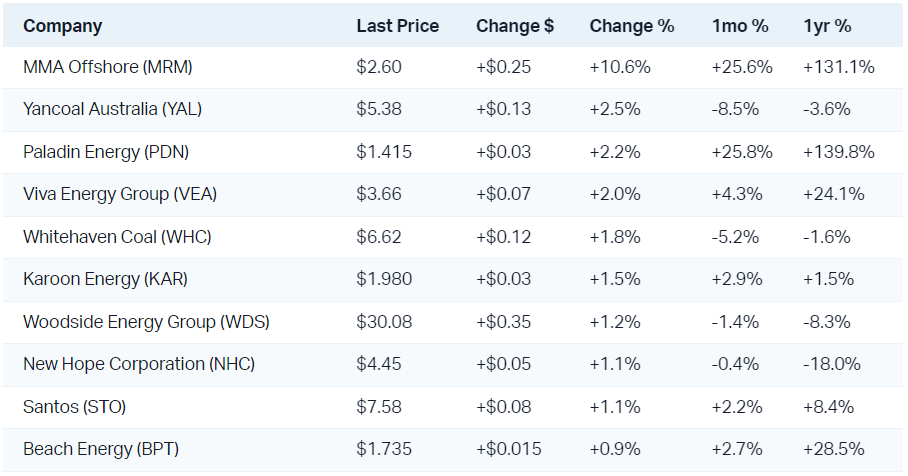Click New Hope Corporation (NHC)
908x476 pixels.
point(139,364)
